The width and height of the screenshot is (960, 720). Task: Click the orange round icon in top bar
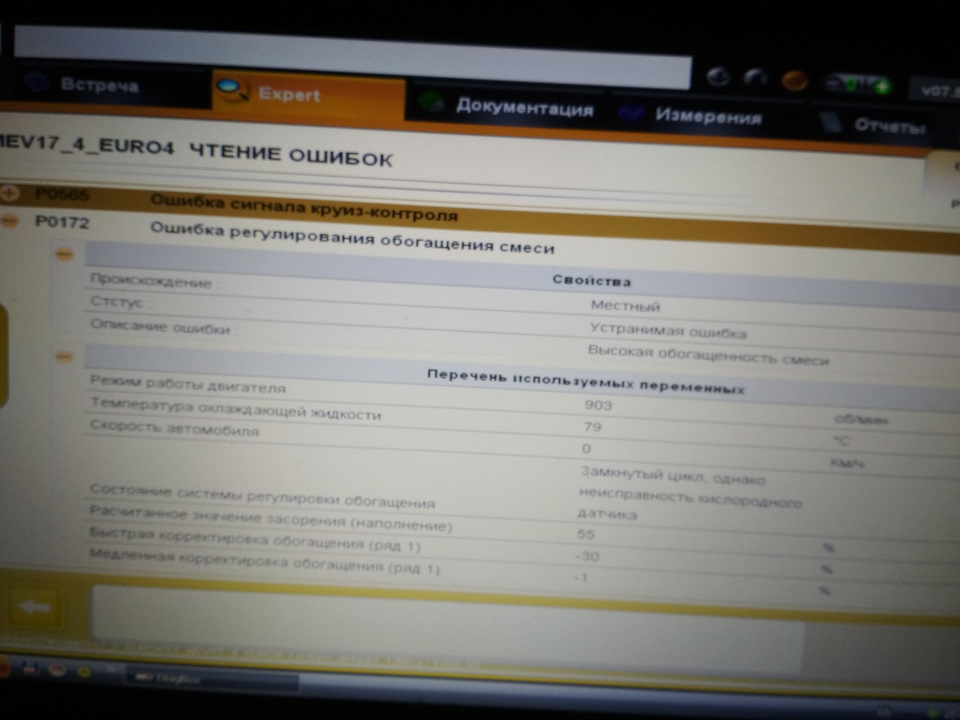pyautogui.click(x=794, y=81)
